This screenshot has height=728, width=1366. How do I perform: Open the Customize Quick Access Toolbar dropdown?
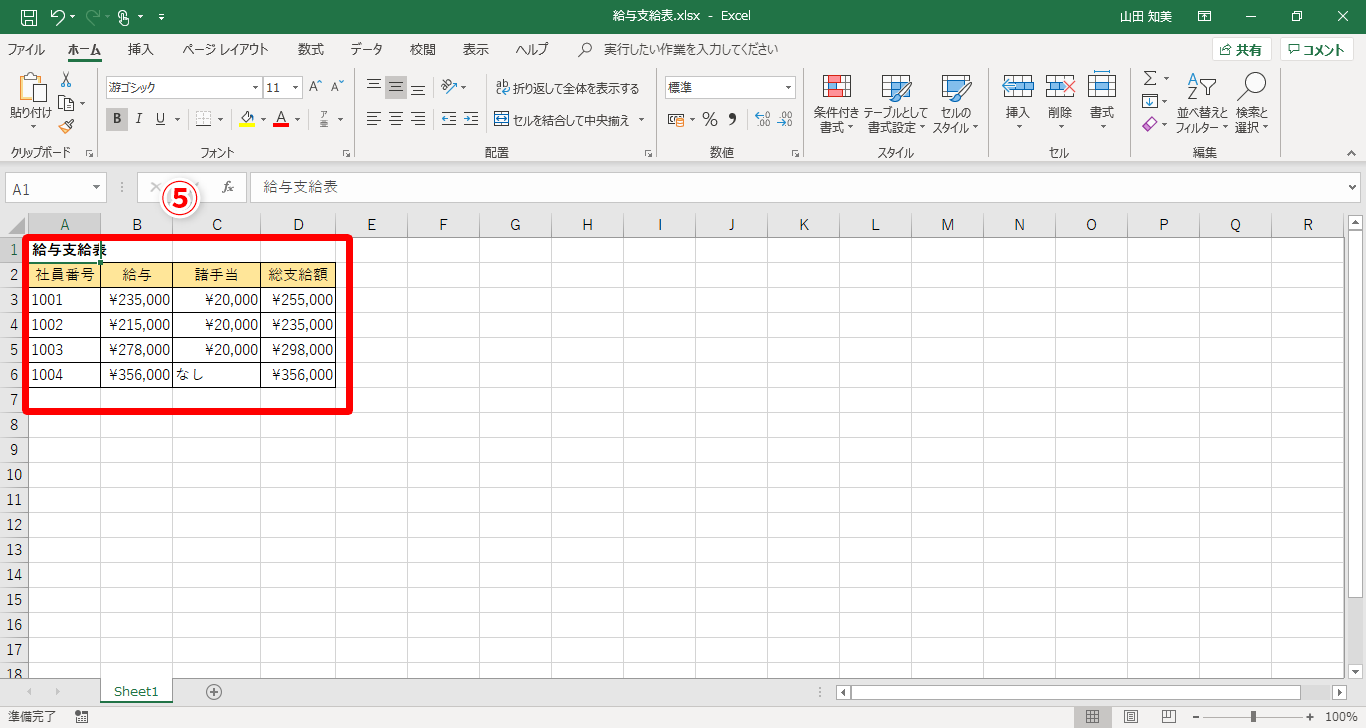coord(162,17)
